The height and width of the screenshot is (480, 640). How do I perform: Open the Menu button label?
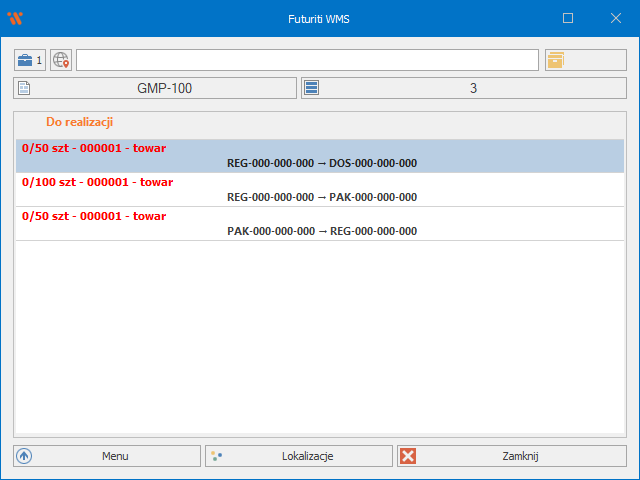[x=115, y=456]
